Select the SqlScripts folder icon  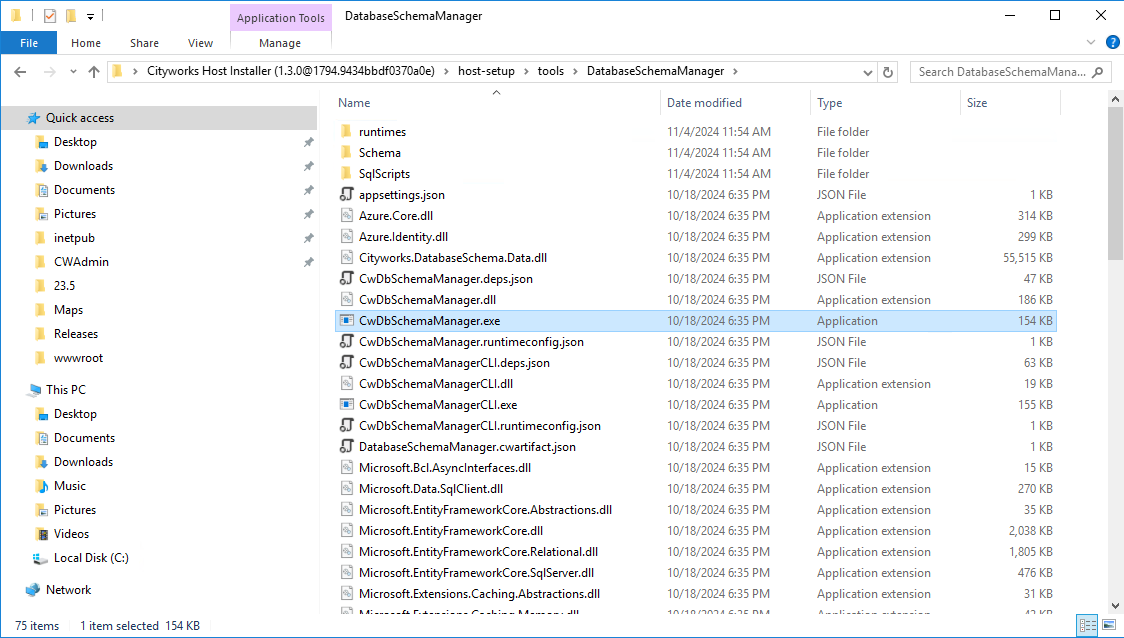point(346,174)
